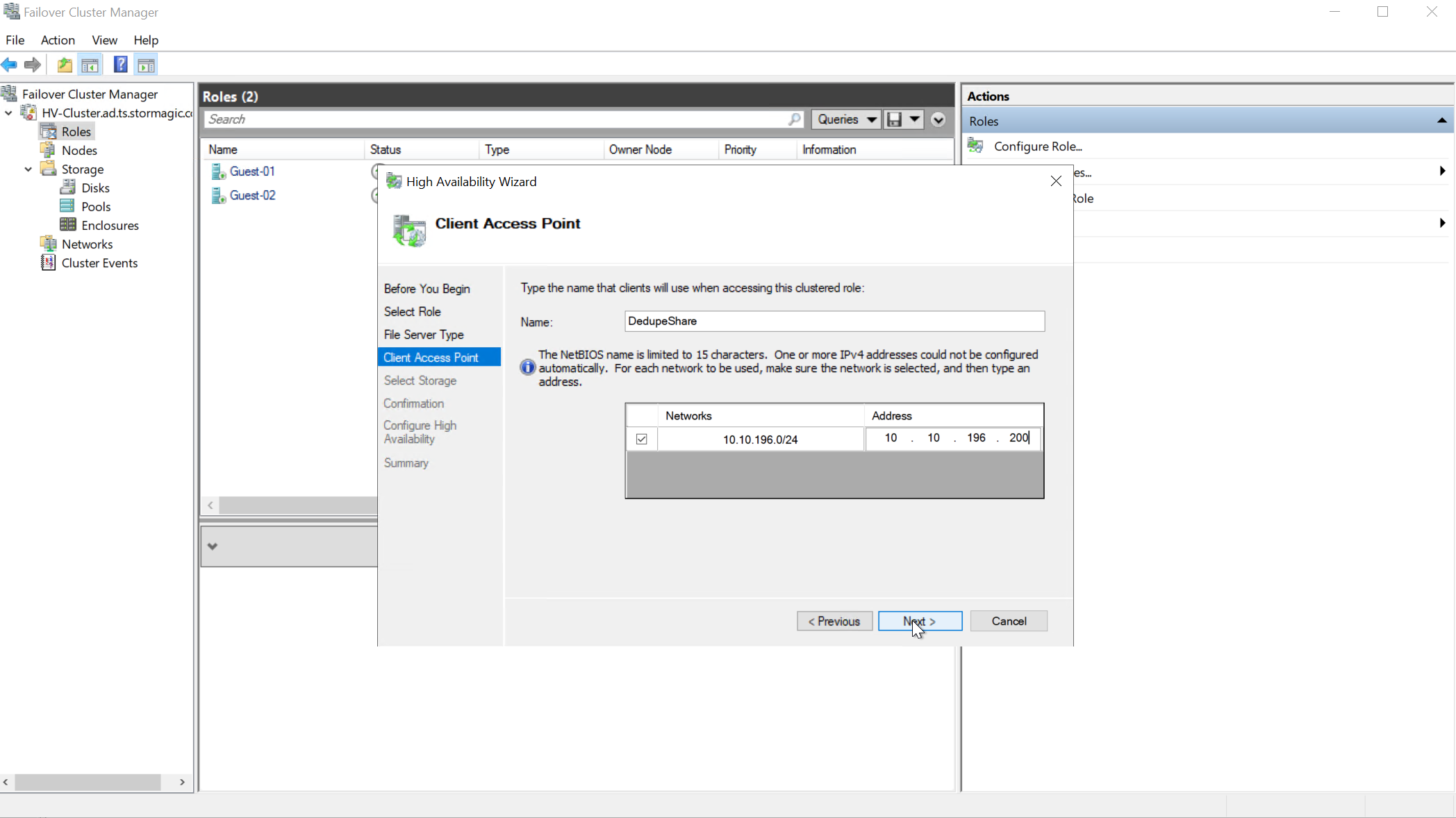Screen dimensions: 1456x818
Task: Open the Storage tree item
Action: 82,169
